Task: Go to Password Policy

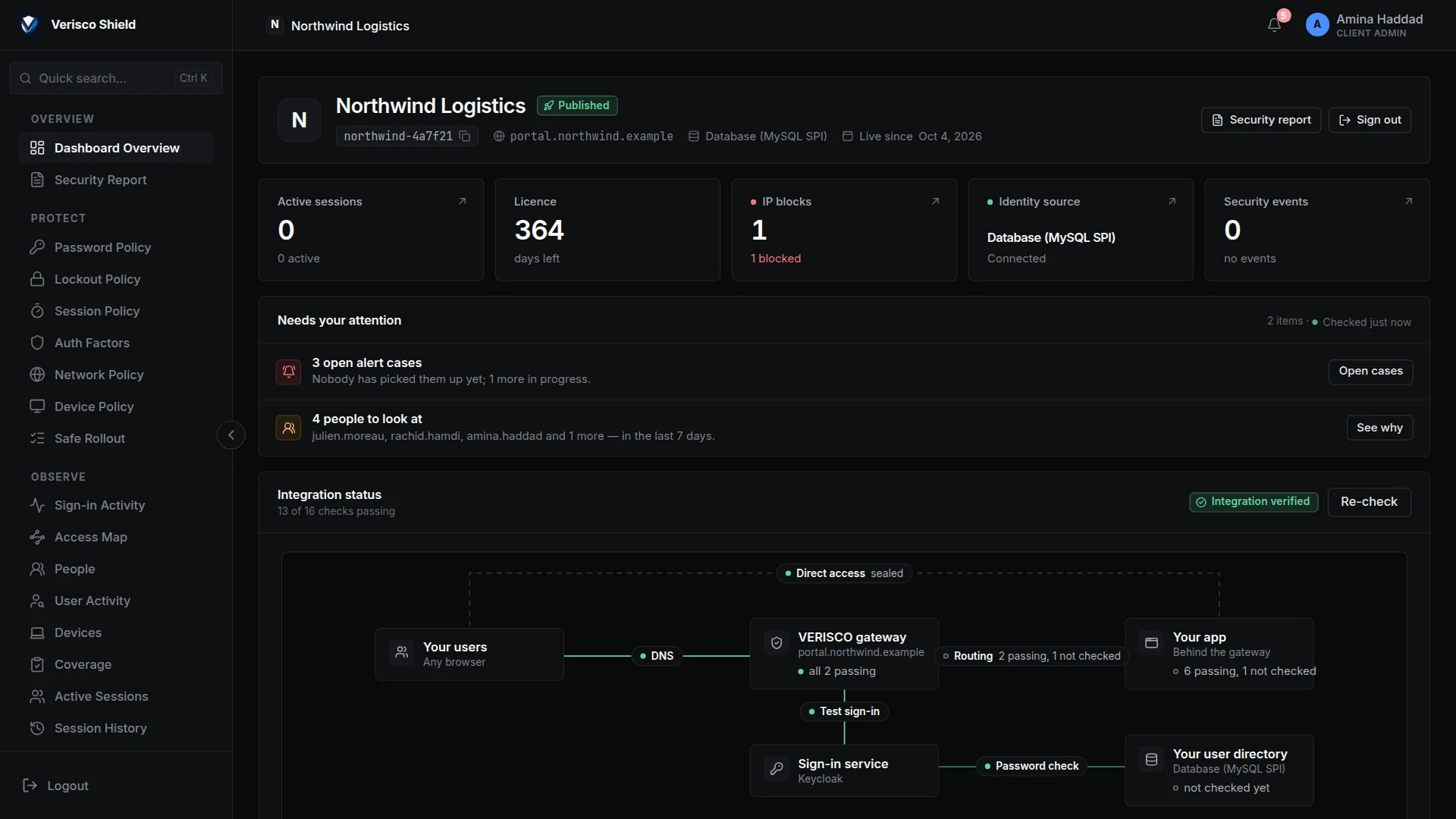Action: pos(116,247)
